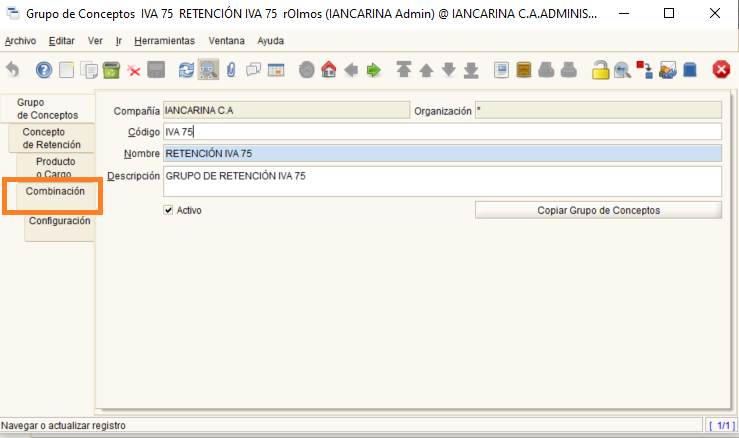
Task: Click the Compañía read-only field
Action: click(287, 110)
